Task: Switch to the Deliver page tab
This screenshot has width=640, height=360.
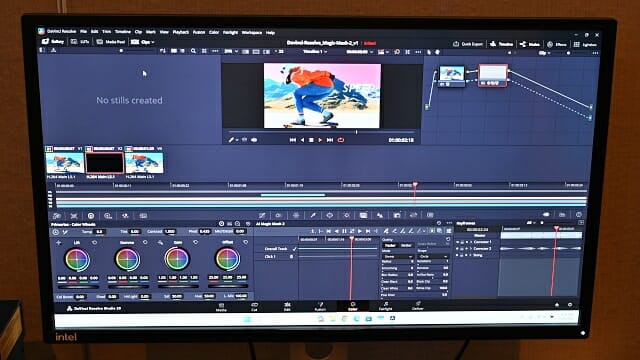Action: (418, 306)
